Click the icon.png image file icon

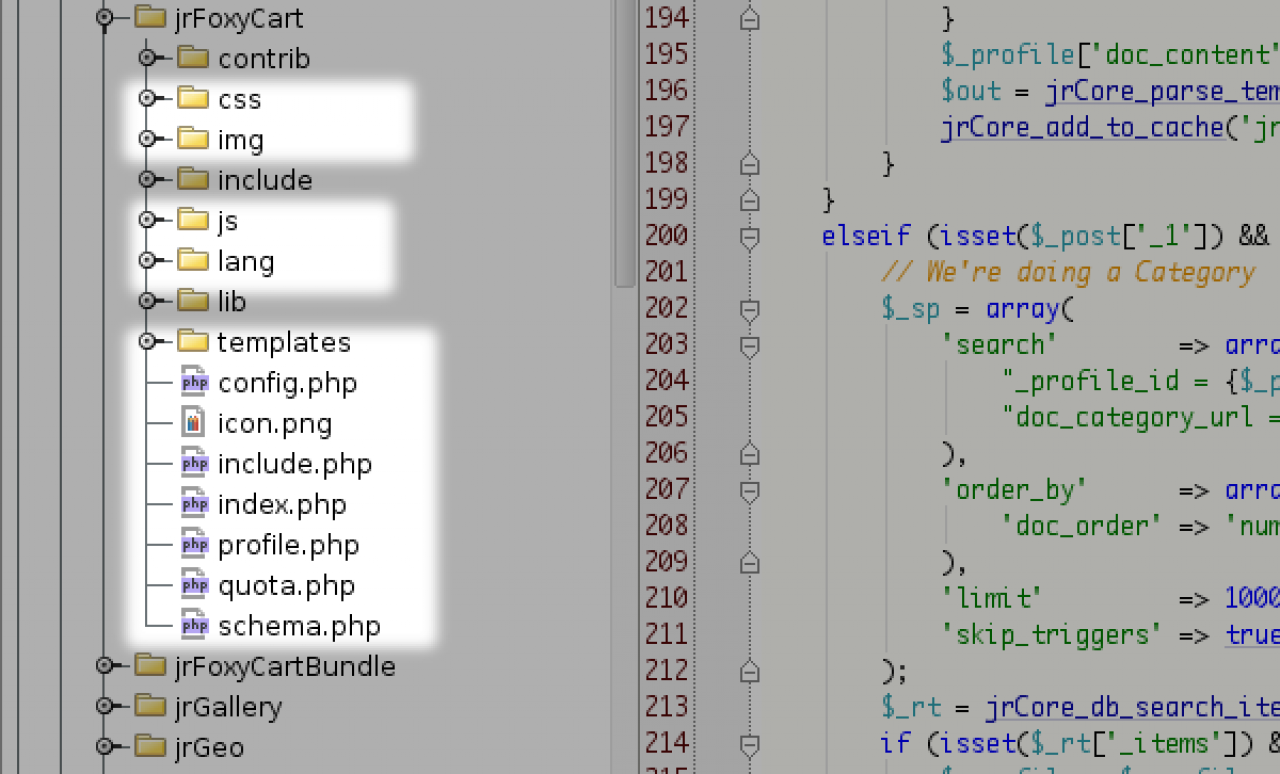(194, 423)
